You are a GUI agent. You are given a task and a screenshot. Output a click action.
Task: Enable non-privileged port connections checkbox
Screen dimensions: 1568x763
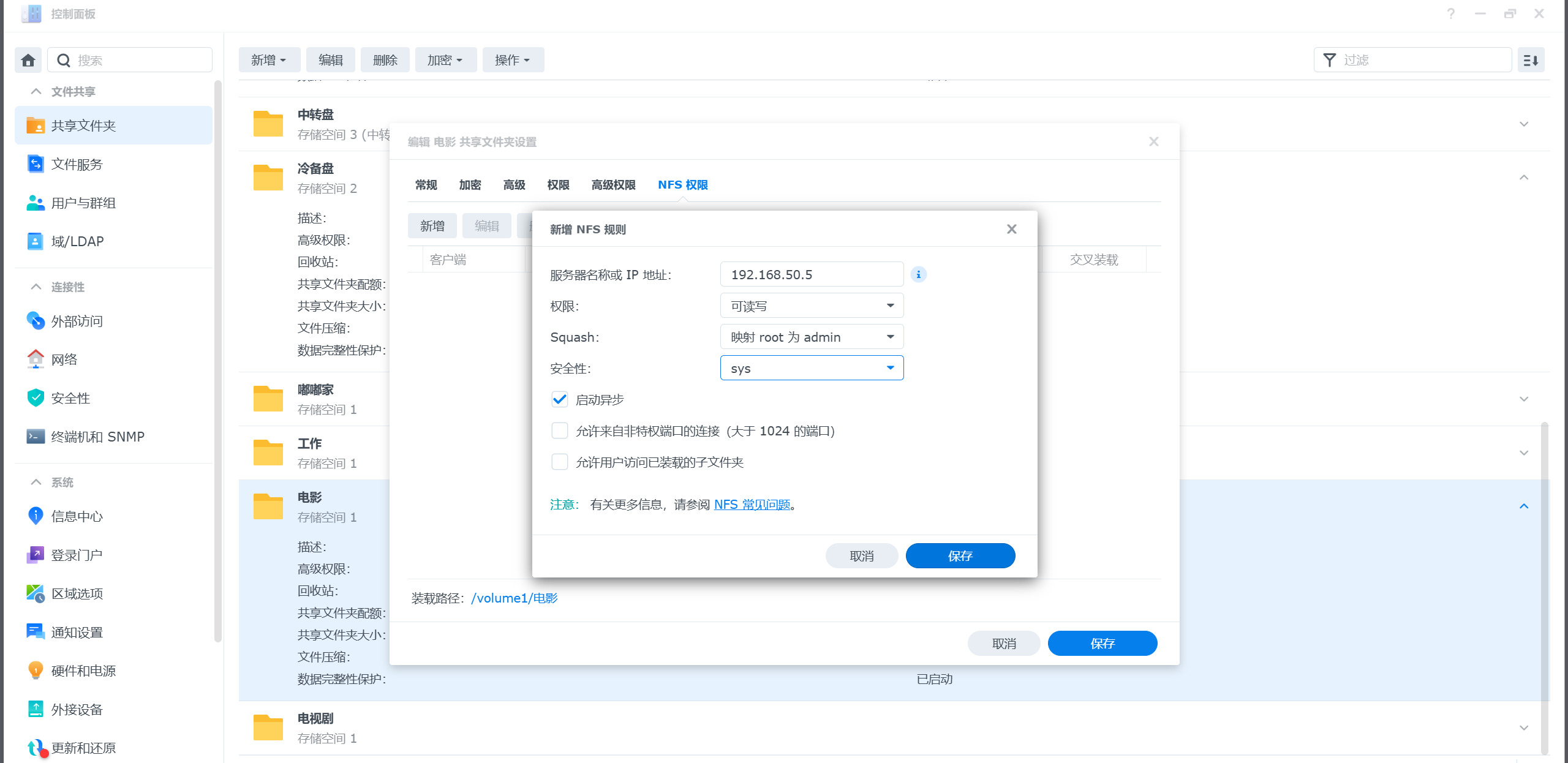pyautogui.click(x=560, y=430)
